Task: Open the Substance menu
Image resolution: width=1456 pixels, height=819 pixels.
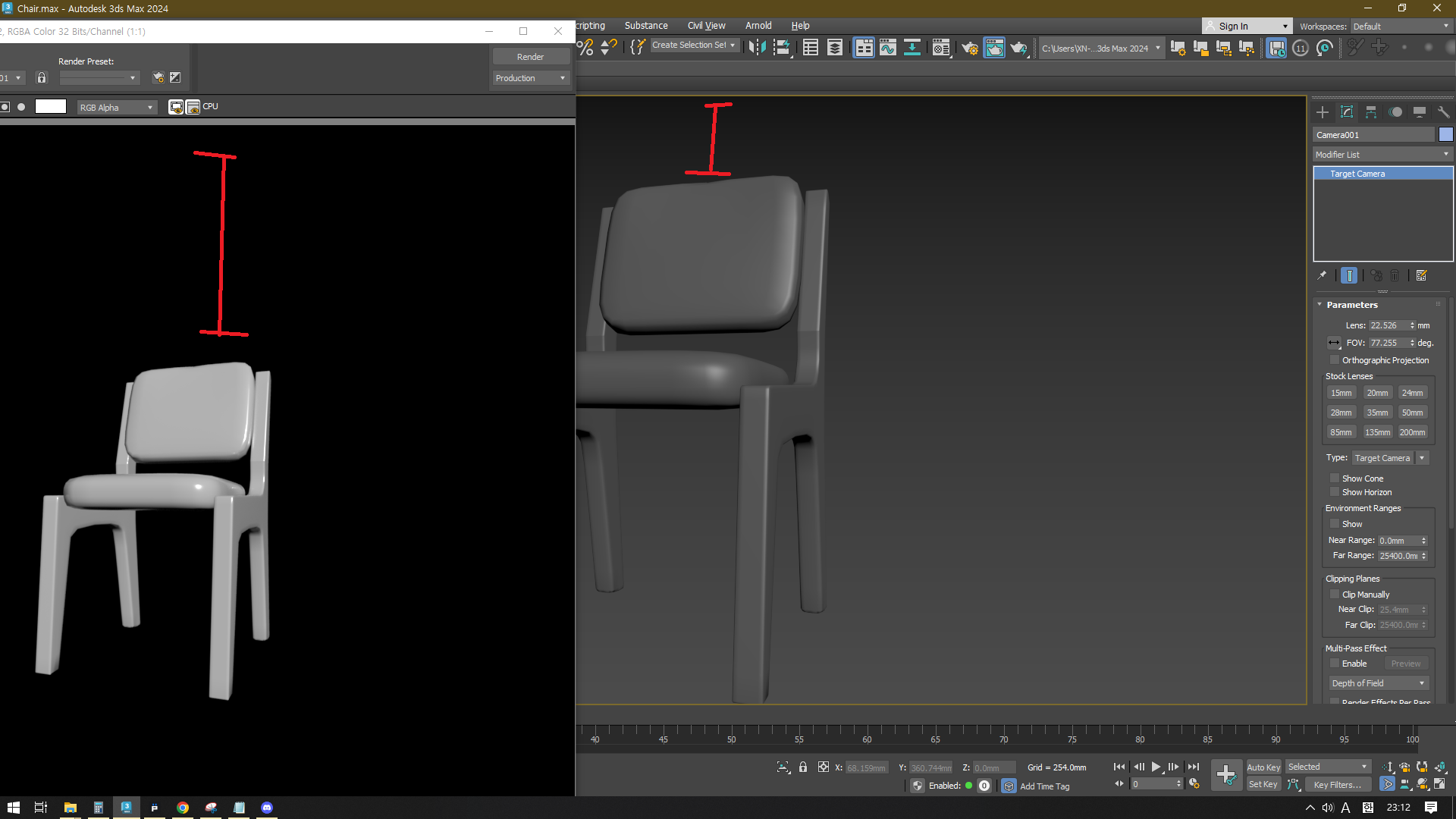Action: point(646,26)
